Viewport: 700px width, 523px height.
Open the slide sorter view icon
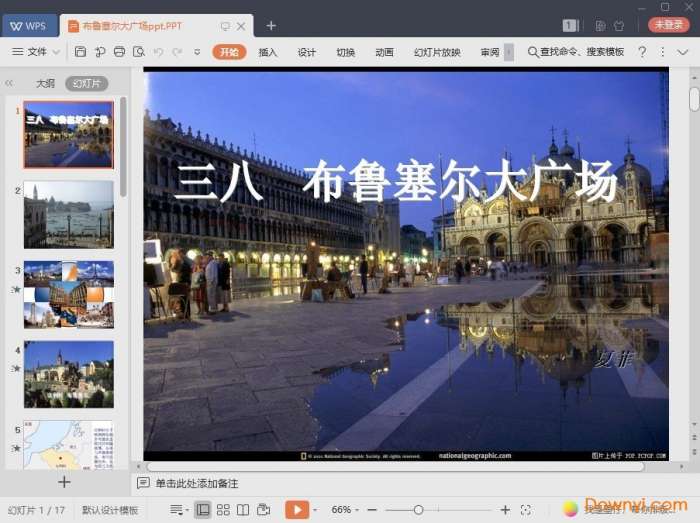click(223, 510)
